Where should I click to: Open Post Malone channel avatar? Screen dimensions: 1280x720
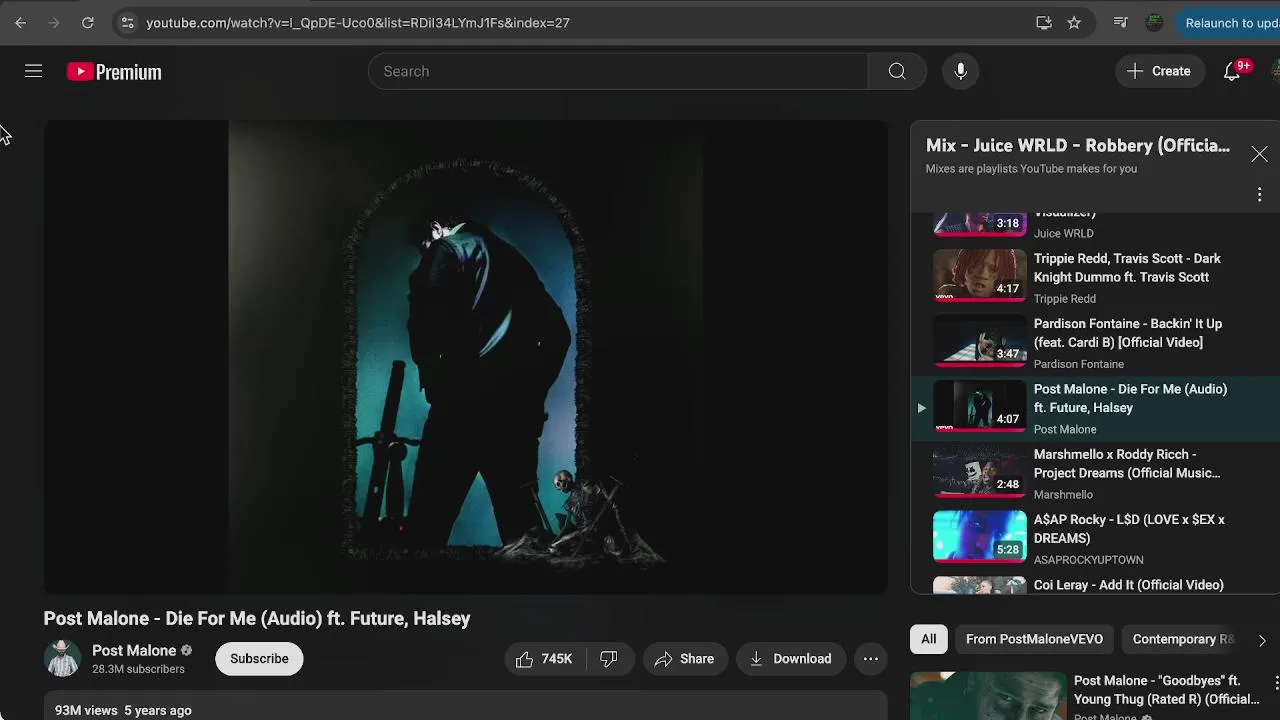[x=62, y=658]
